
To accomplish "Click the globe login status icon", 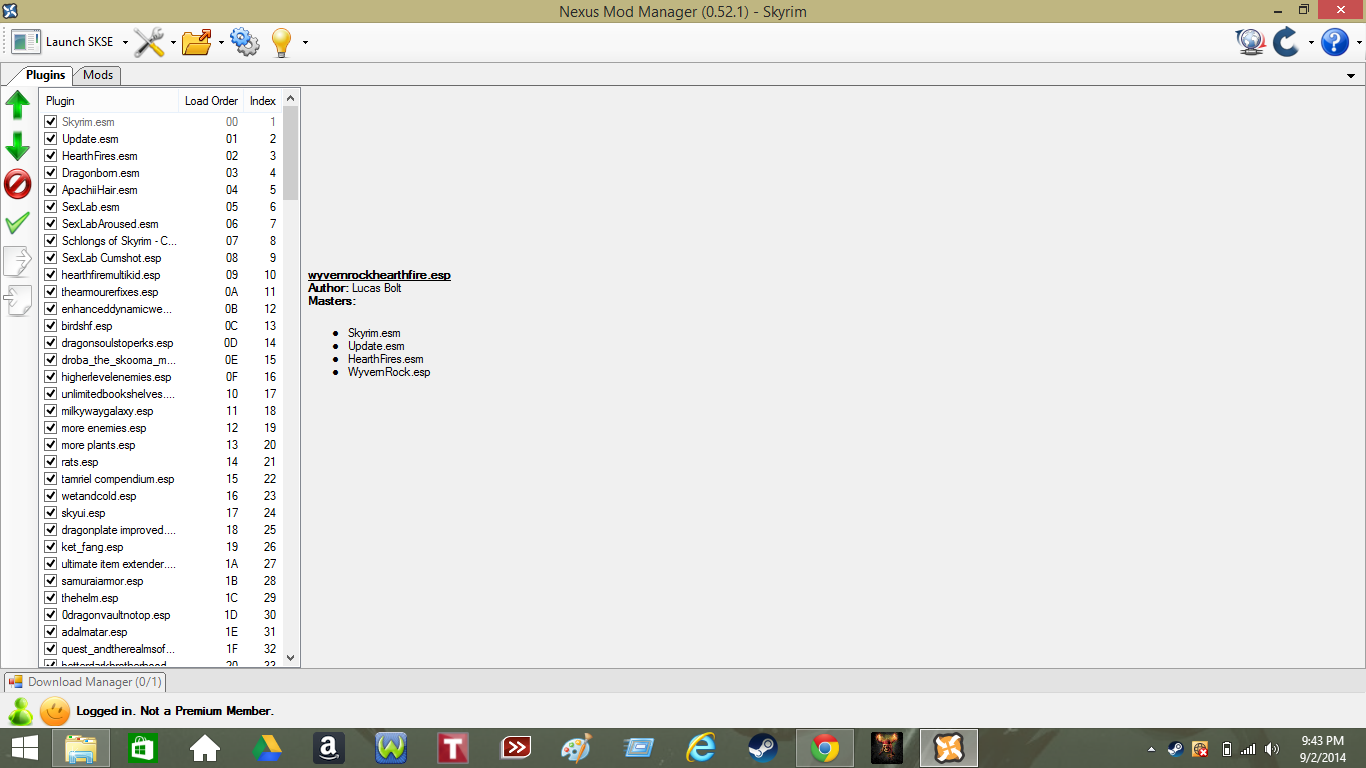I will pyautogui.click(x=1250, y=42).
